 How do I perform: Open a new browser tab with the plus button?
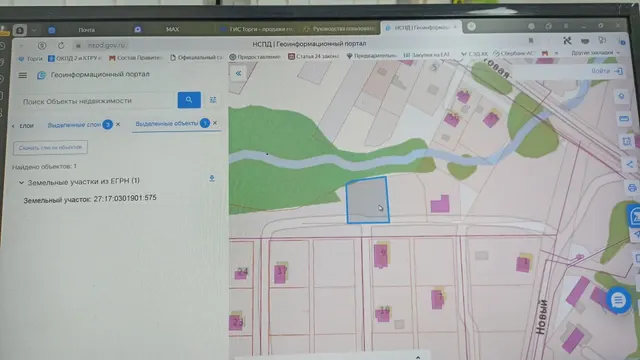[x=471, y=26]
